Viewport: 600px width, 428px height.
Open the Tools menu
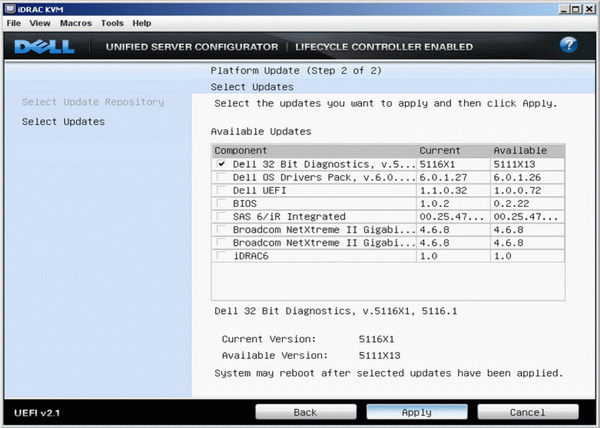click(112, 23)
